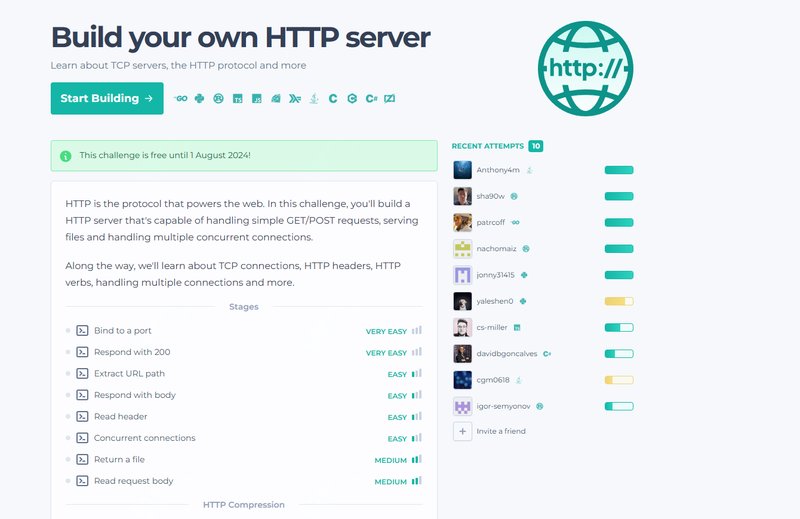Select the Java language icon
Image resolution: width=800 pixels, height=519 pixels.
point(313,99)
